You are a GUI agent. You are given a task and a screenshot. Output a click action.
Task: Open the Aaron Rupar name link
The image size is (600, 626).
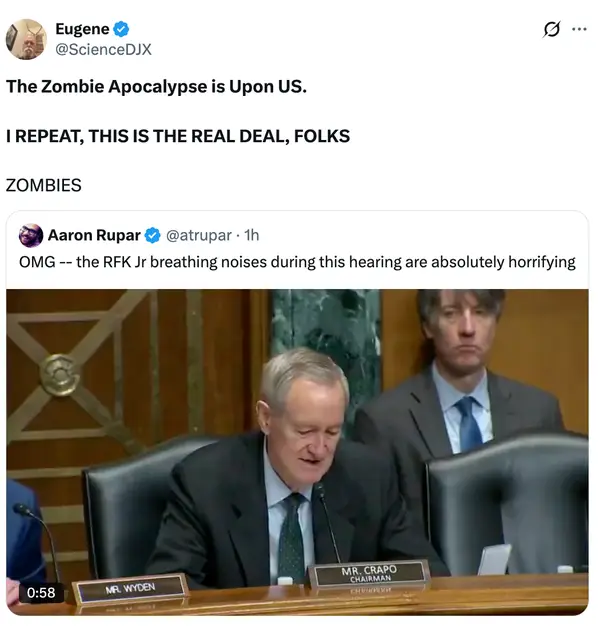(x=94, y=236)
